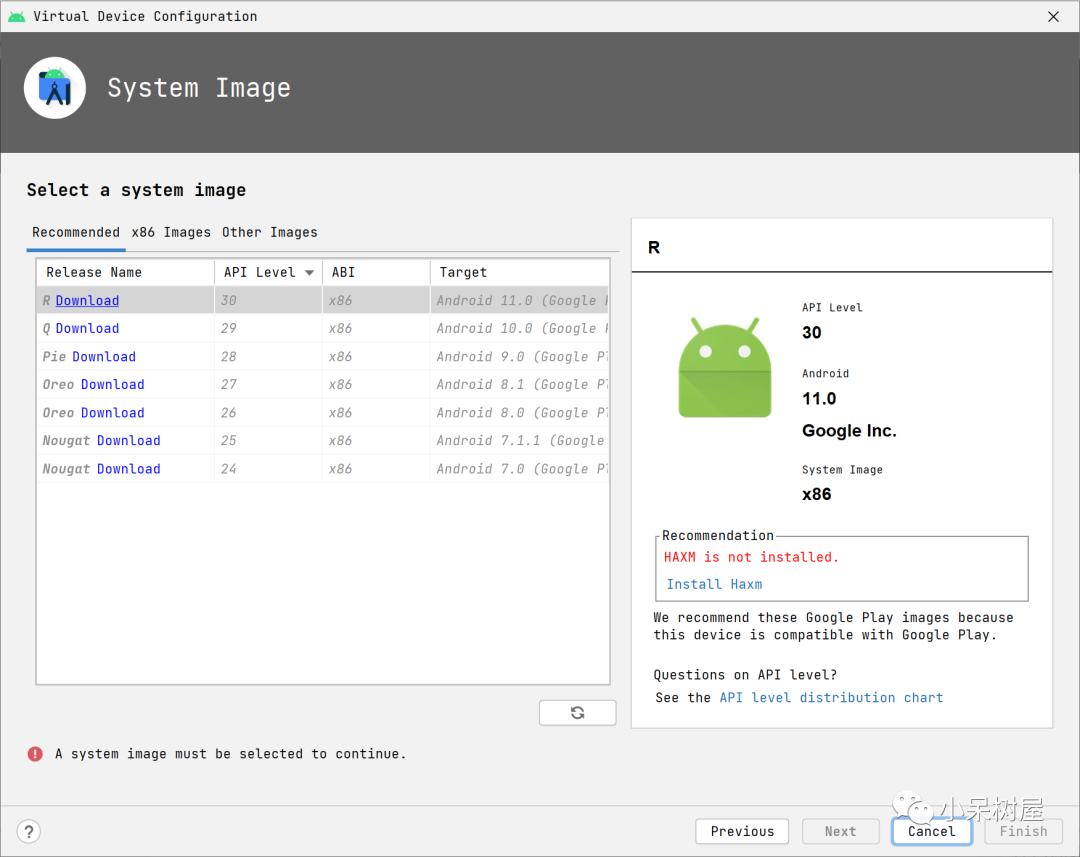Download the R system image

tap(87, 301)
